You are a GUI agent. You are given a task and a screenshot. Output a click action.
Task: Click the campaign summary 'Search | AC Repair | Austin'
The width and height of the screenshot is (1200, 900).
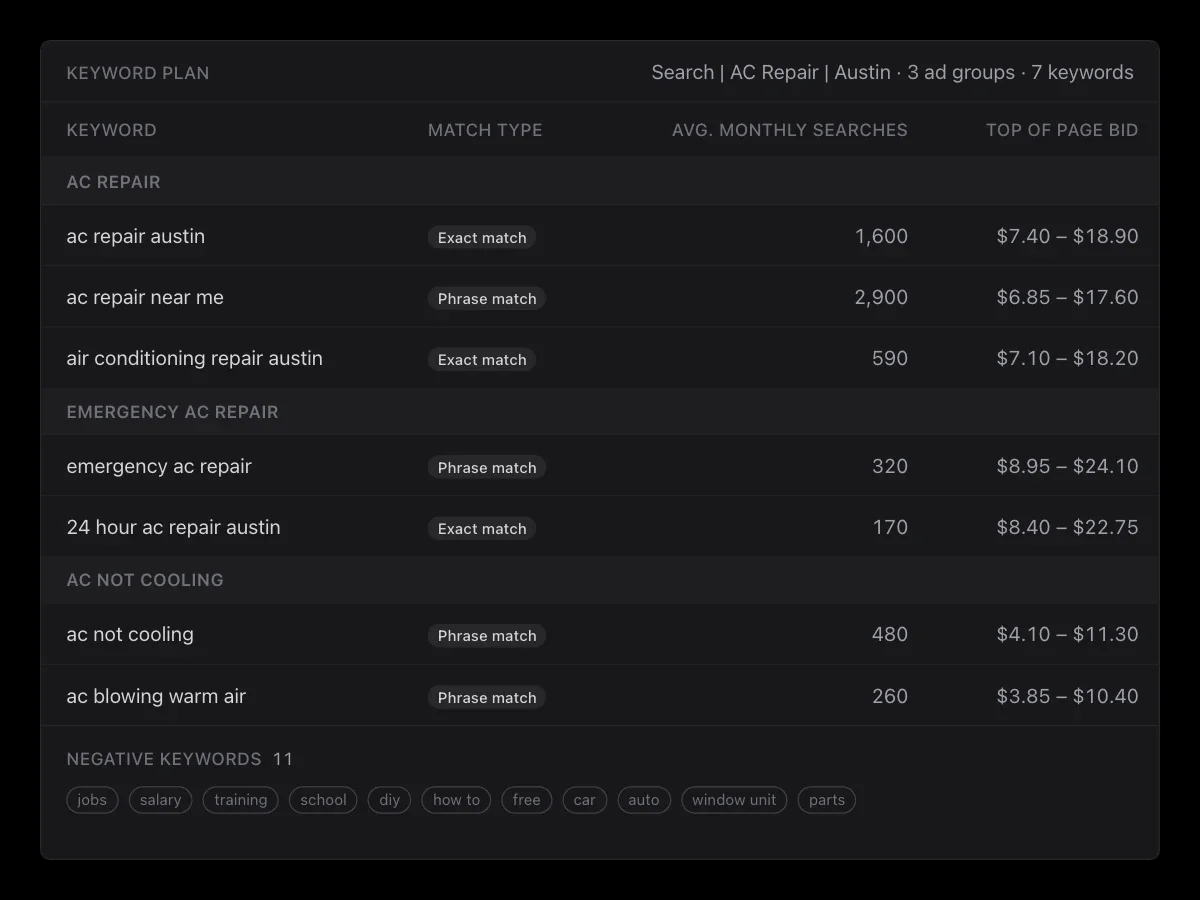pyautogui.click(x=771, y=72)
